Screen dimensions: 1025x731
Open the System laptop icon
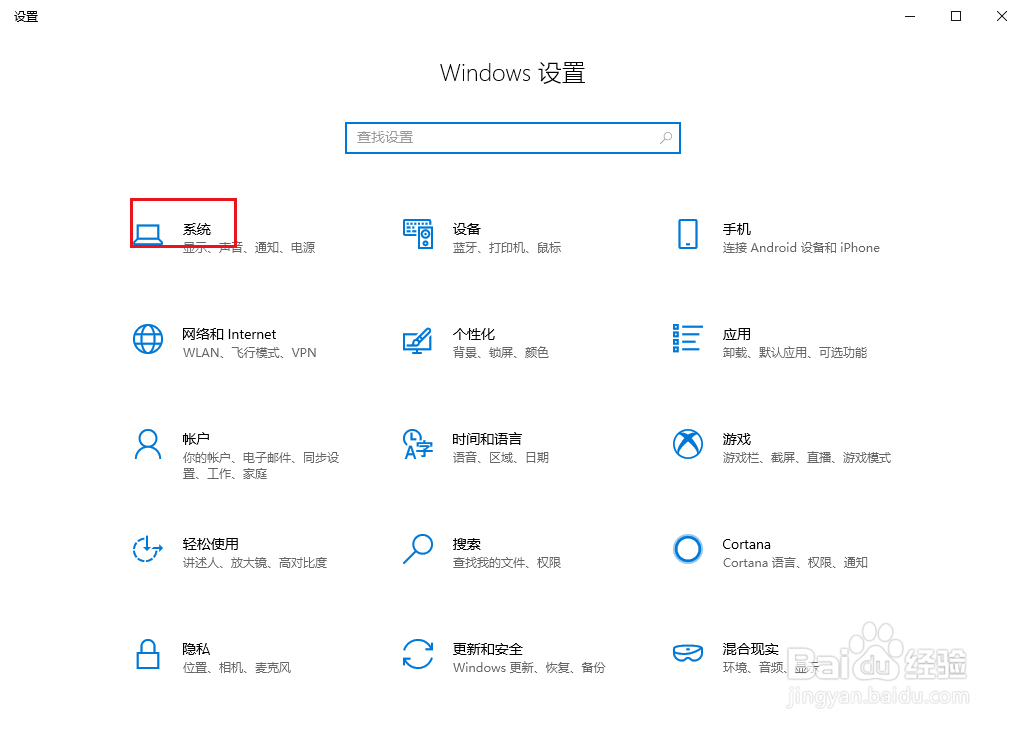click(x=148, y=235)
